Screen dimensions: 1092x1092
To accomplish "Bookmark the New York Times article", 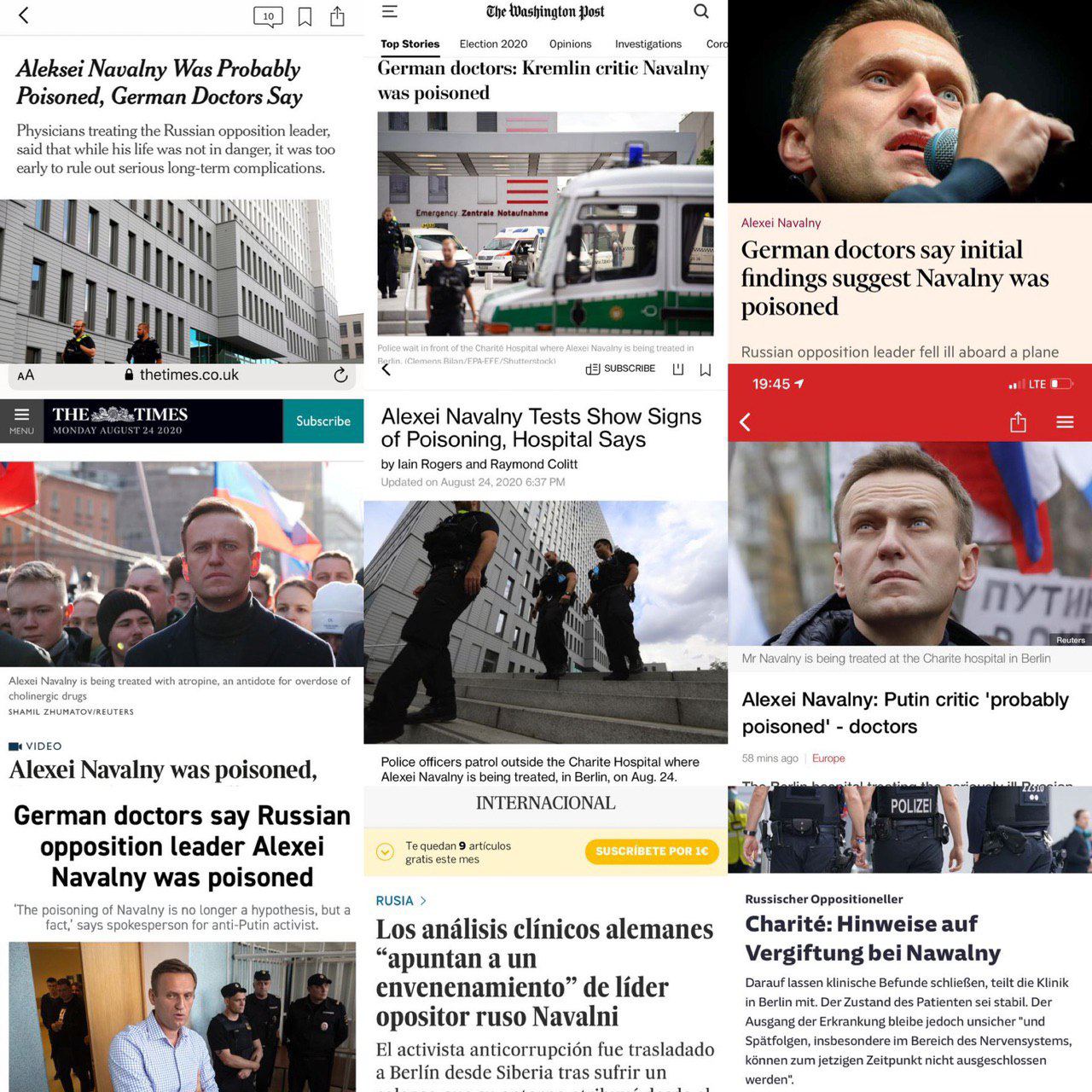I will tap(305, 16).
